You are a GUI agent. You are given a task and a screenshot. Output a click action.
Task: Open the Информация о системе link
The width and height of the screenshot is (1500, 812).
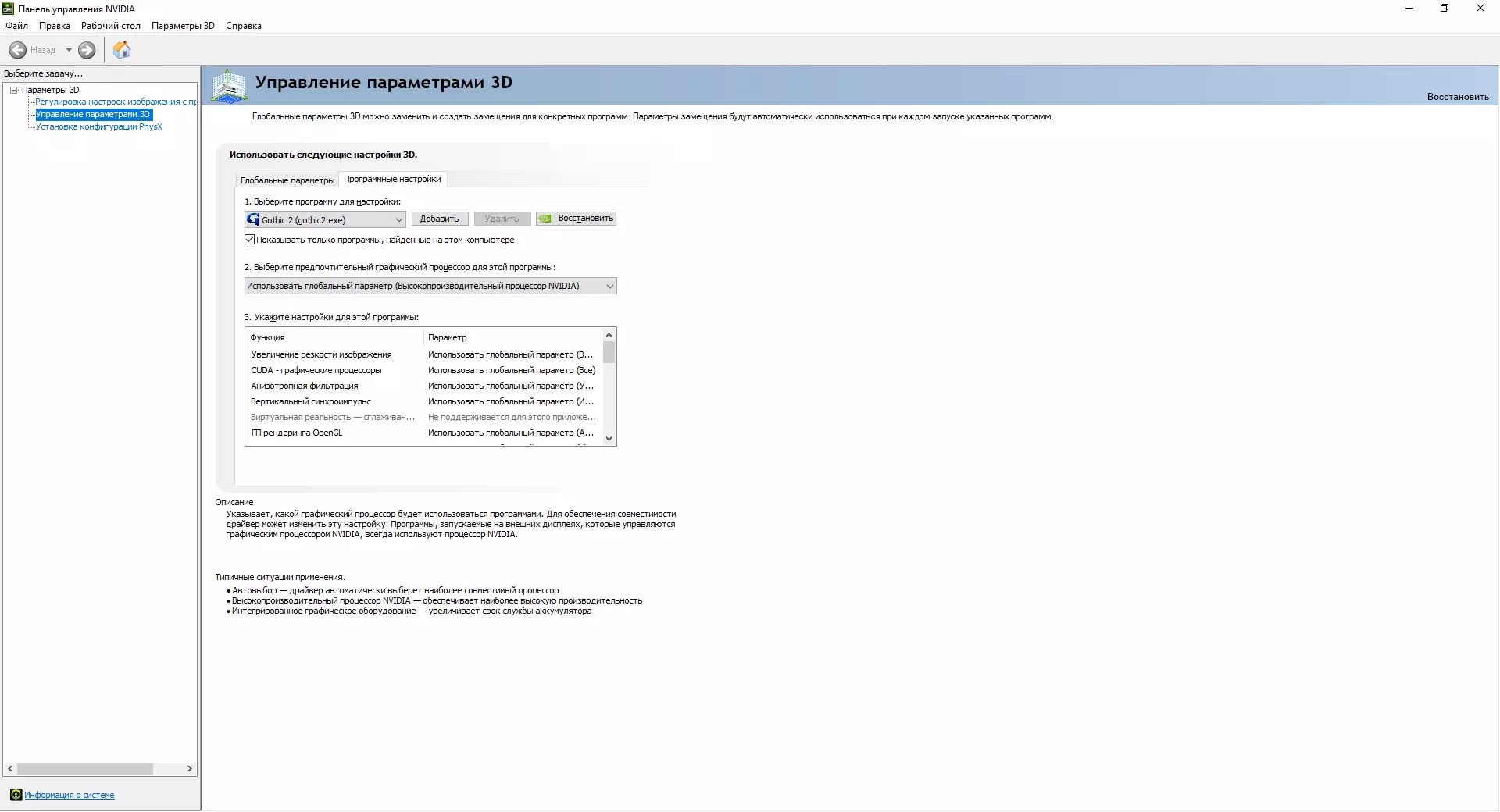click(70, 795)
